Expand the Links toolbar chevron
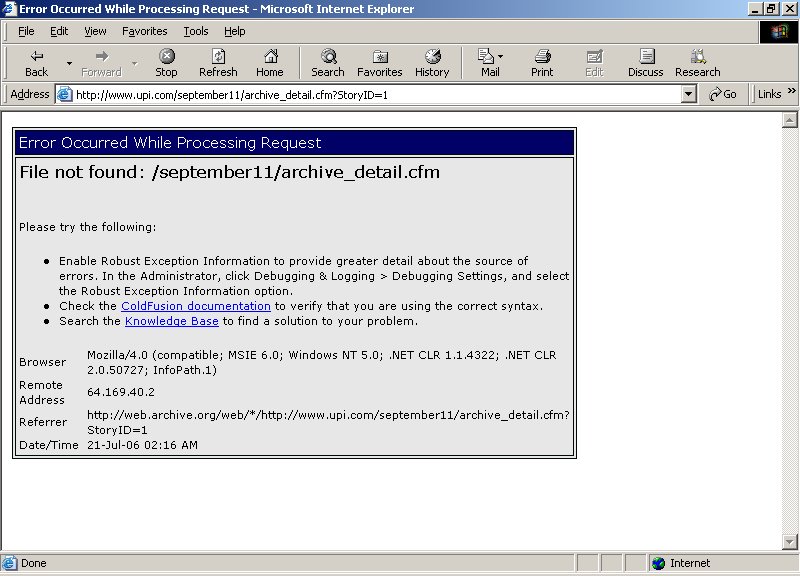The image size is (800, 576). coord(791,91)
